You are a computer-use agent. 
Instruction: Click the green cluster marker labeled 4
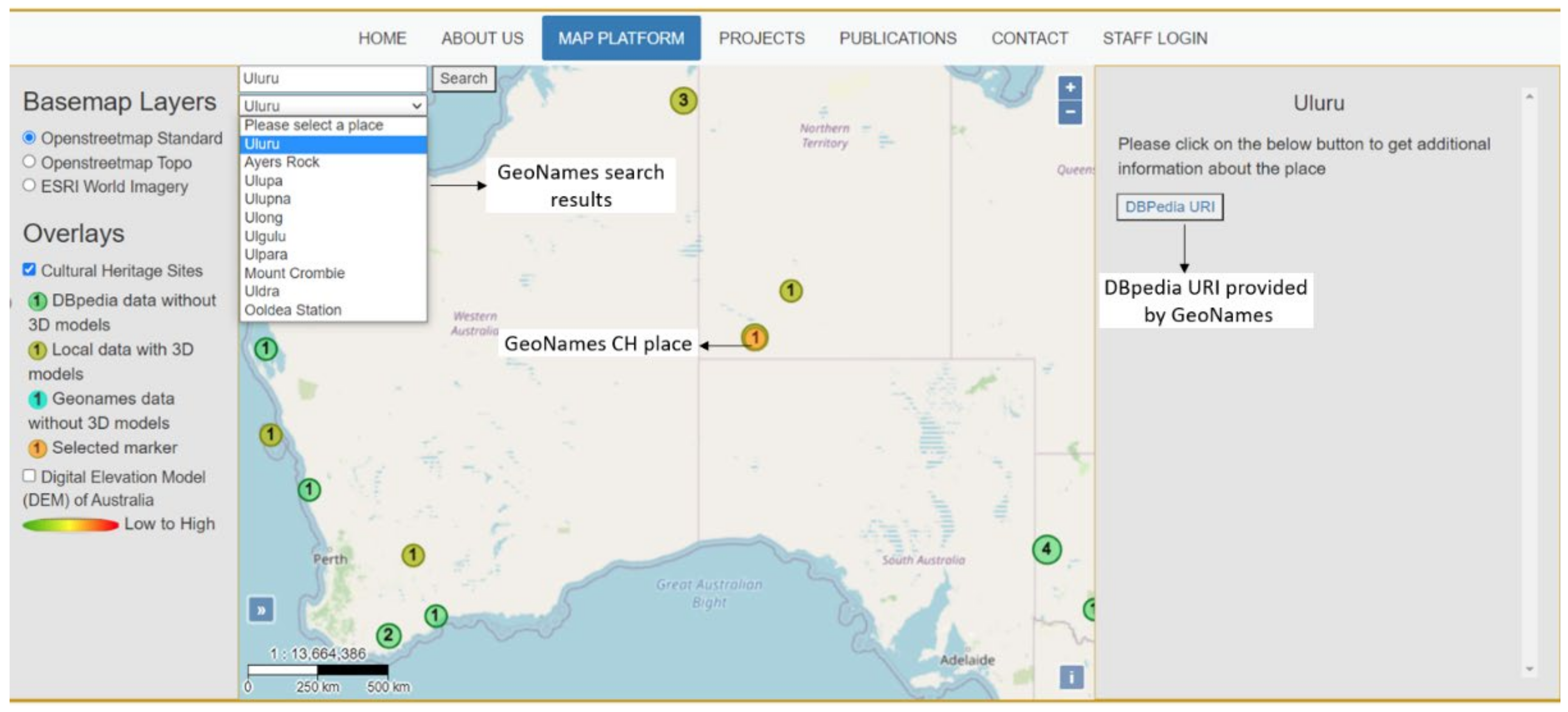[x=1046, y=549]
